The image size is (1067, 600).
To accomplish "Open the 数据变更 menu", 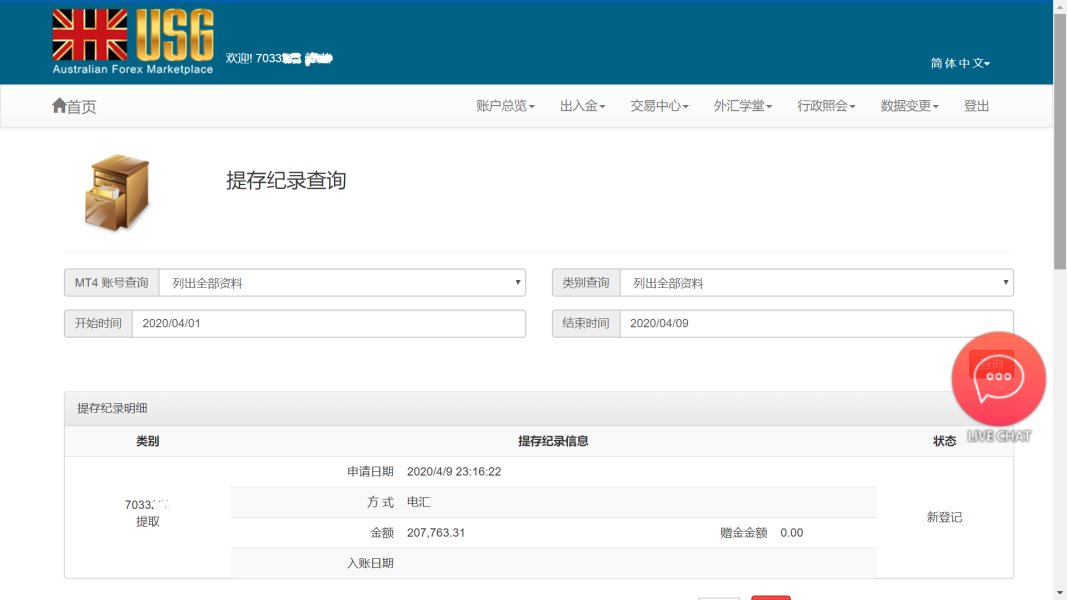I will click(909, 106).
